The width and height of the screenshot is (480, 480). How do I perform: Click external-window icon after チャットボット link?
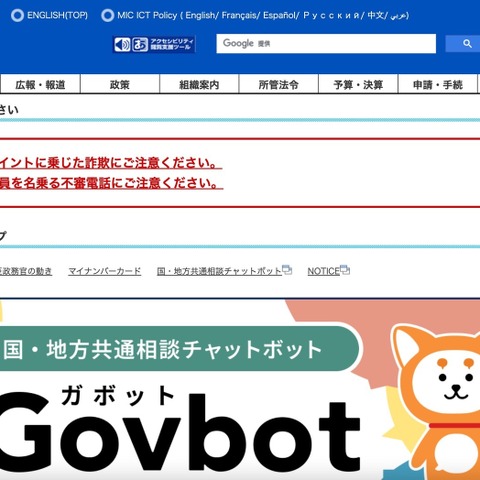click(x=287, y=269)
